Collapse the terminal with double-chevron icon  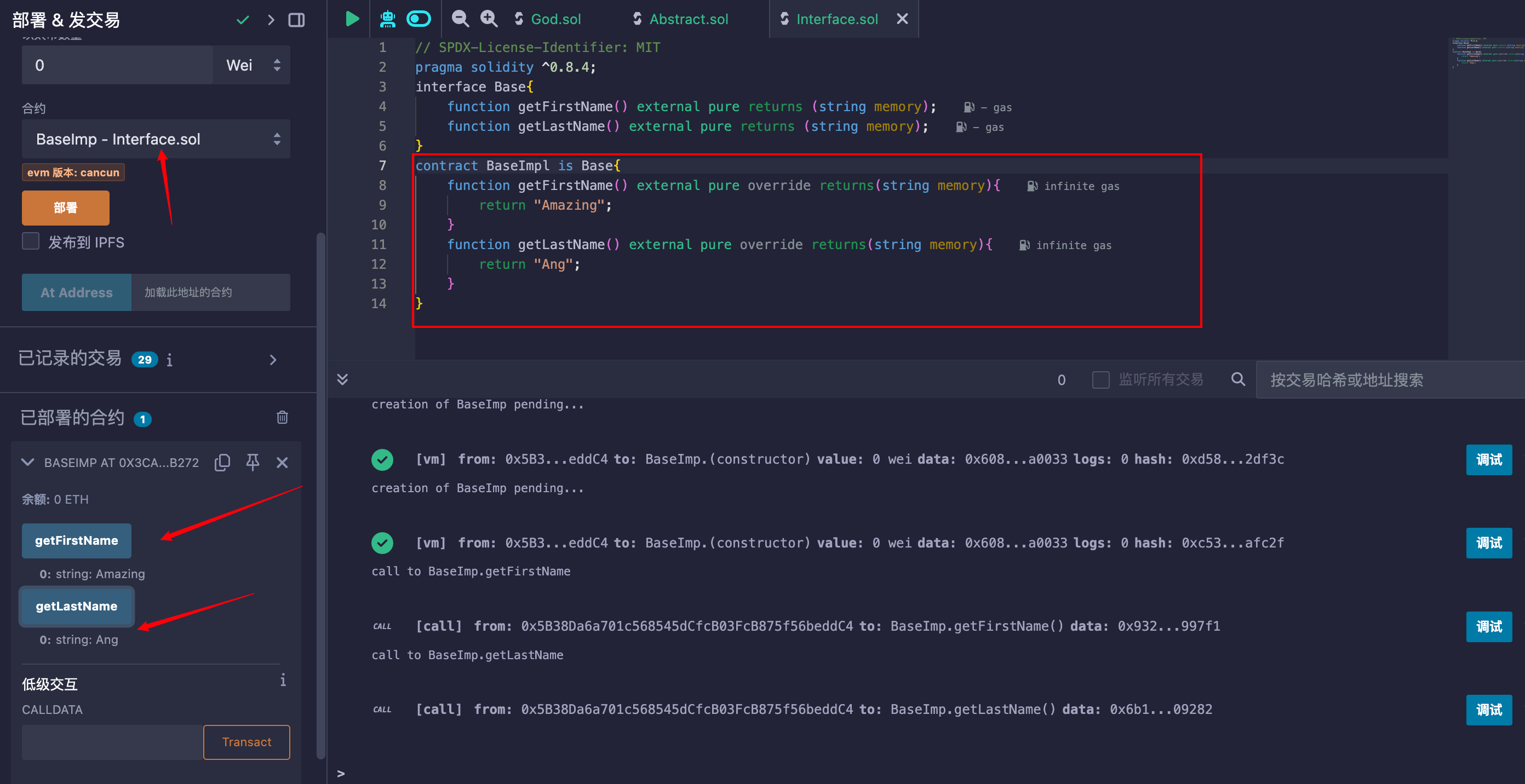pos(342,379)
